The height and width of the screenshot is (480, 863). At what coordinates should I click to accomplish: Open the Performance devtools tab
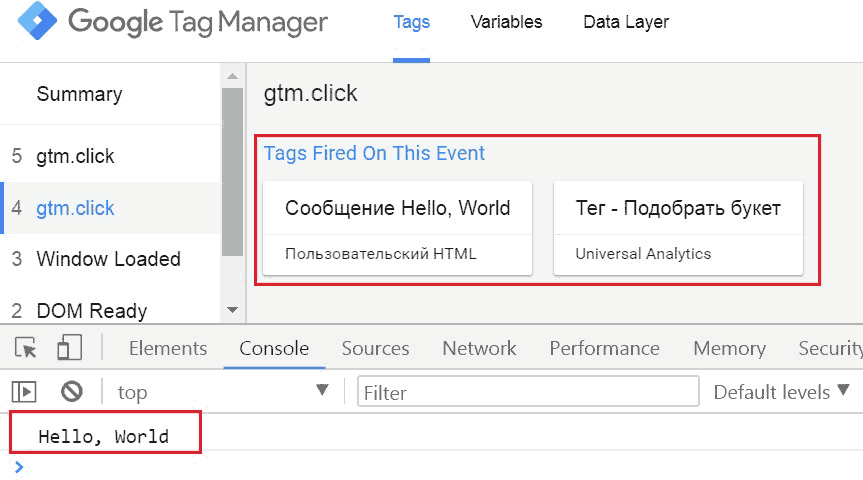(604, 348)
